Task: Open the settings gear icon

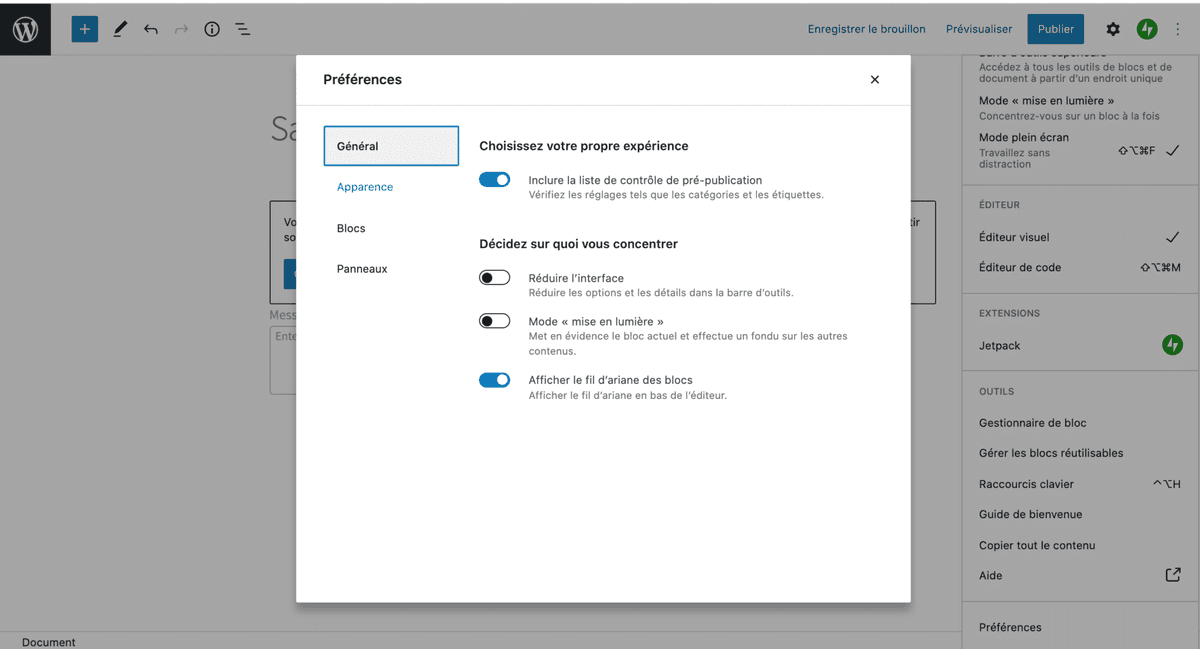Action: click(1113, 29)
